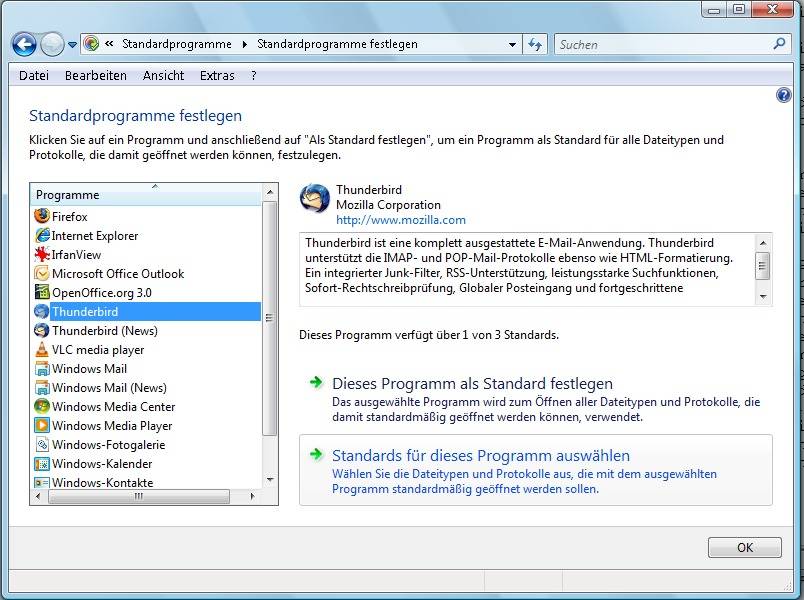
Task: Select 'Windows Media Center' in program list
Action: point(113,407)
